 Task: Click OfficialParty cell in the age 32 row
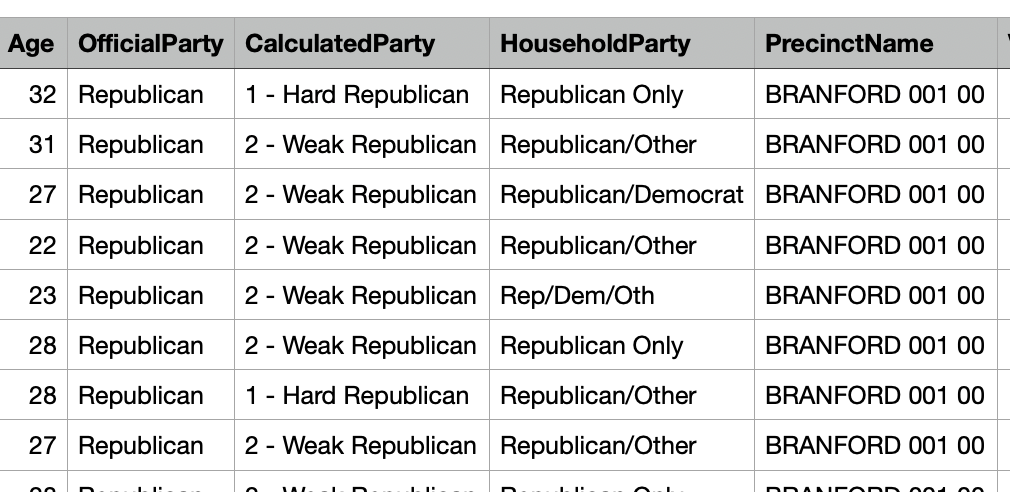pyautogui.click(x=140, y=95)
